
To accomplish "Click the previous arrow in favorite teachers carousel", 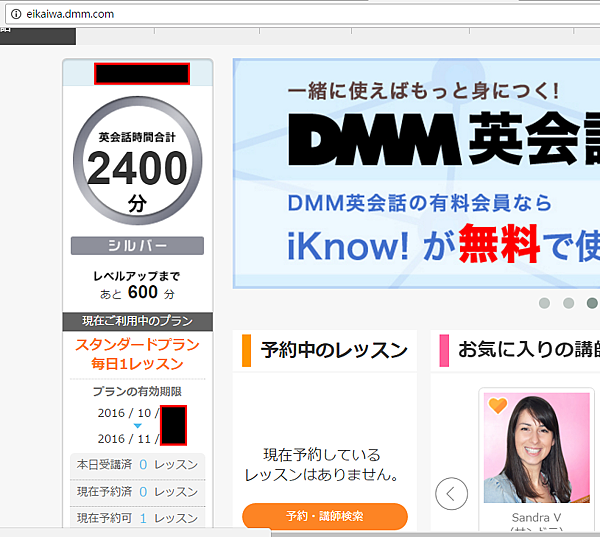I will tap(451, 493).
